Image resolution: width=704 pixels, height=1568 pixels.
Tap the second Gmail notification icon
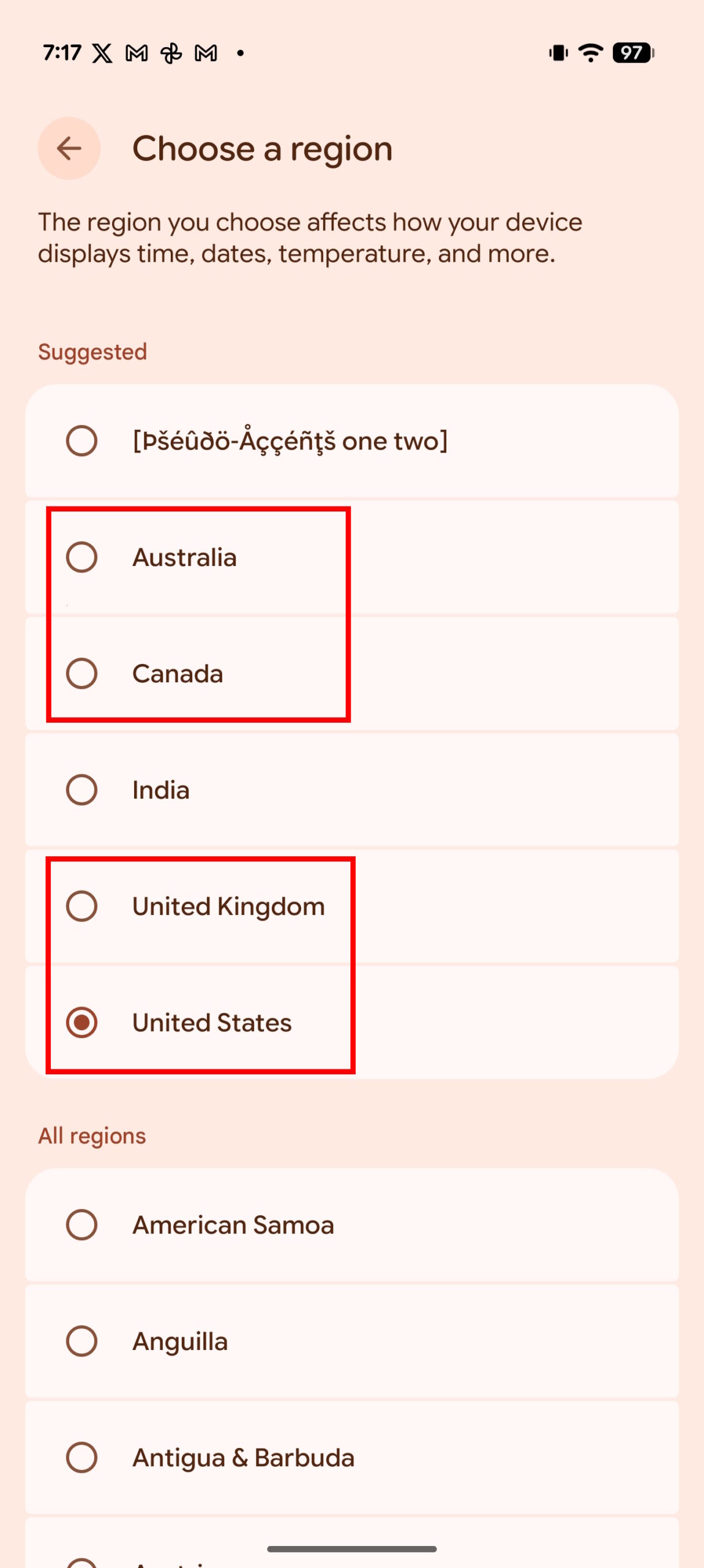point(206,53)
